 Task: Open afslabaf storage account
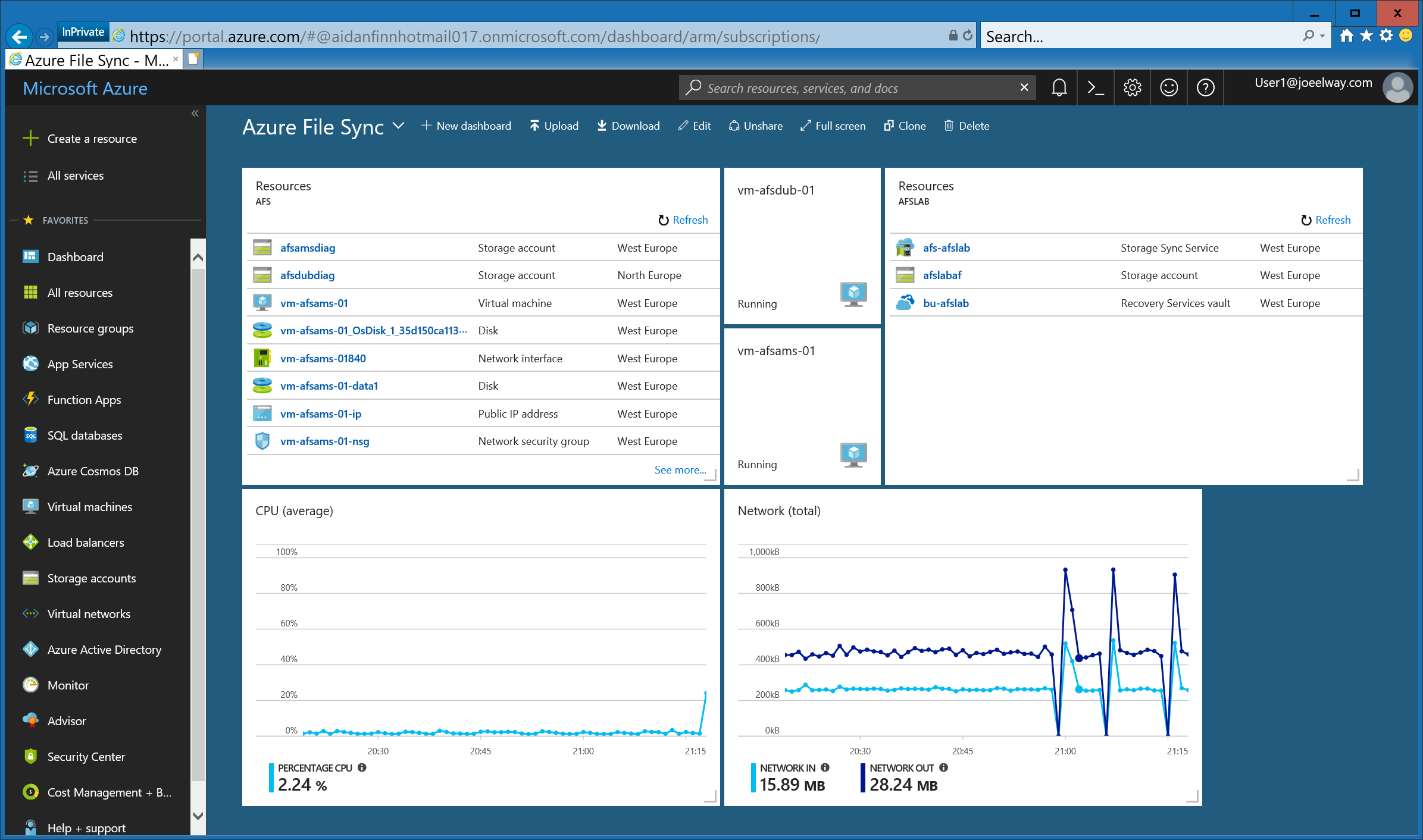point(942,275)
